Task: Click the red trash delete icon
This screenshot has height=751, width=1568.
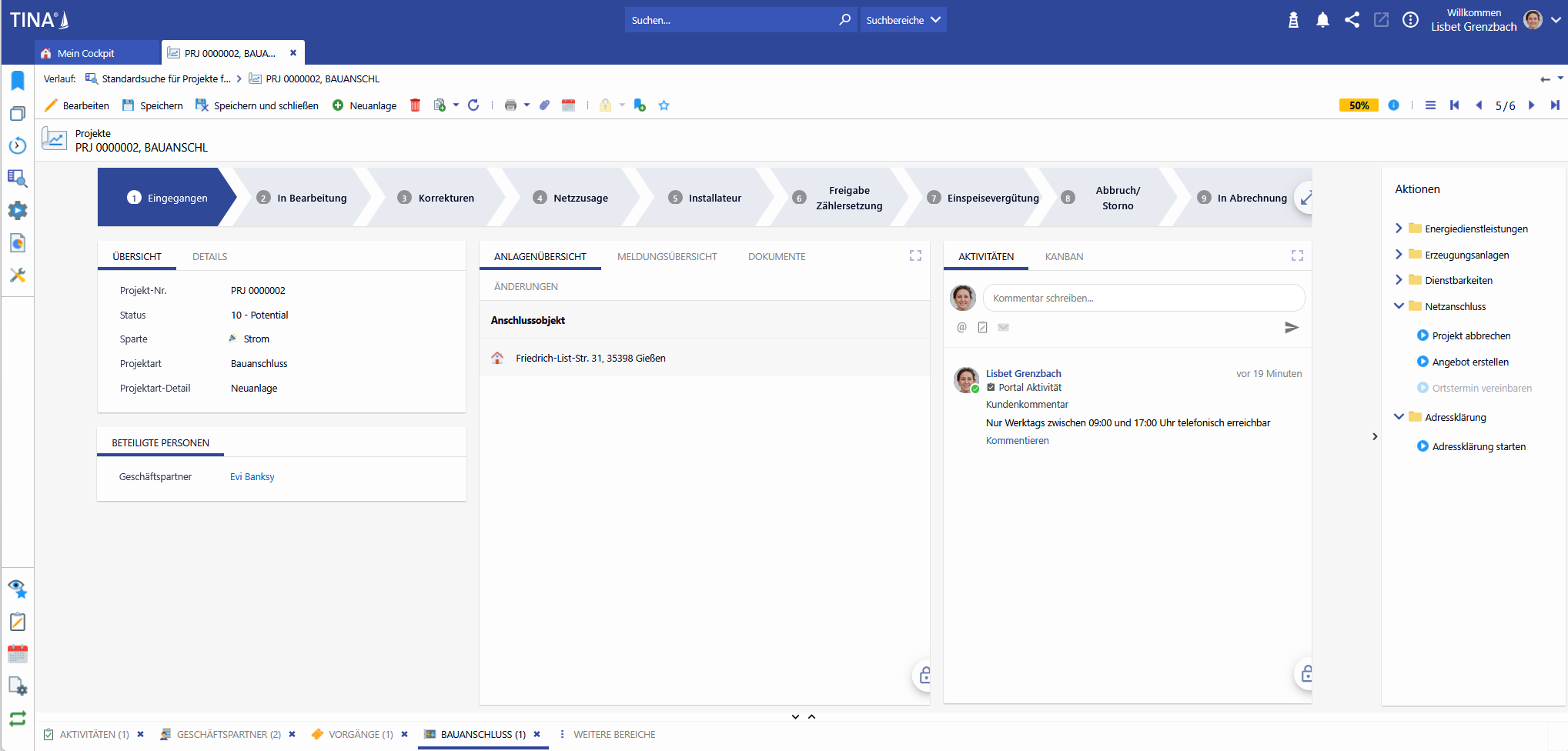Action: click(415, 105)
